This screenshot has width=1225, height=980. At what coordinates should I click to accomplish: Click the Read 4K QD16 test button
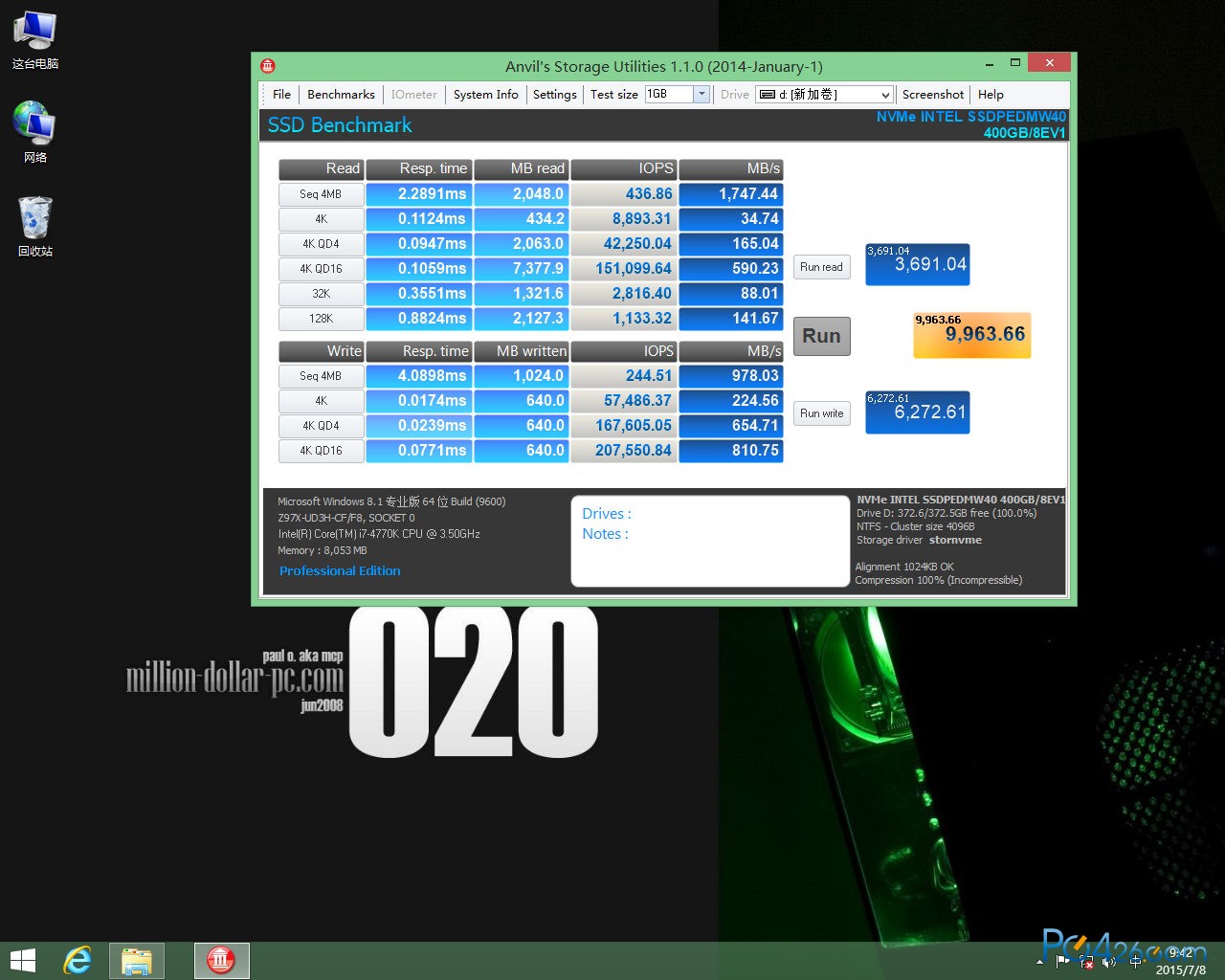coord(321,269)
